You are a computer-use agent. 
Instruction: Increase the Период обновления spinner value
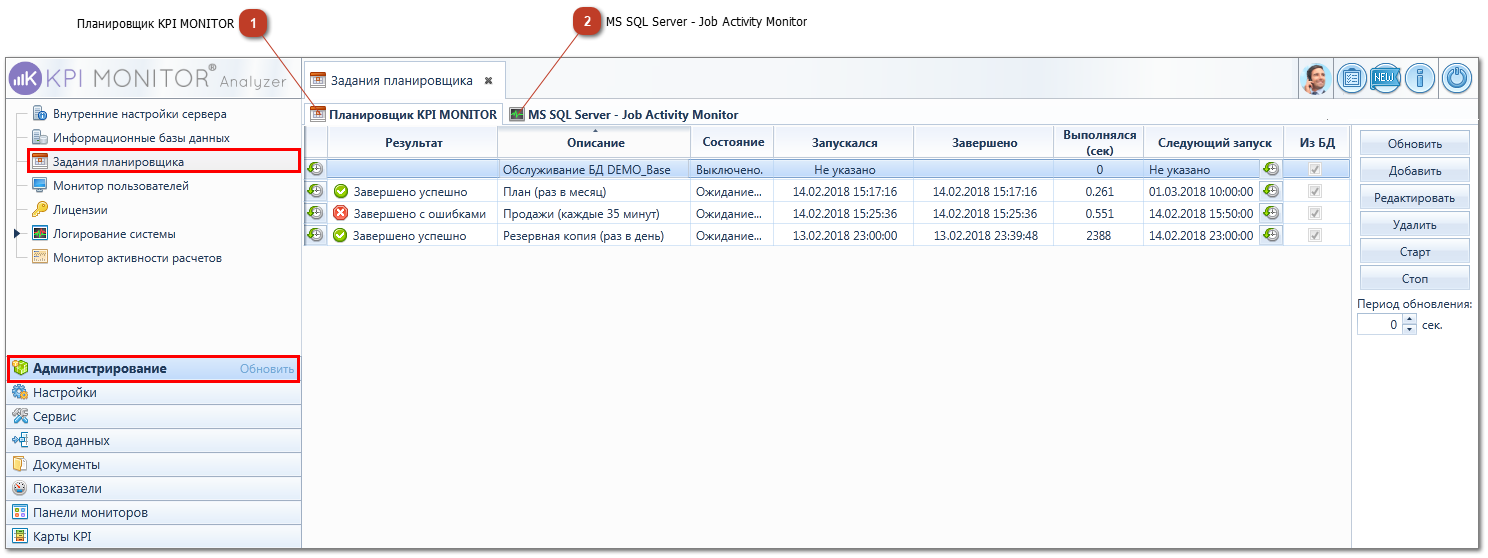(1410, 320)
